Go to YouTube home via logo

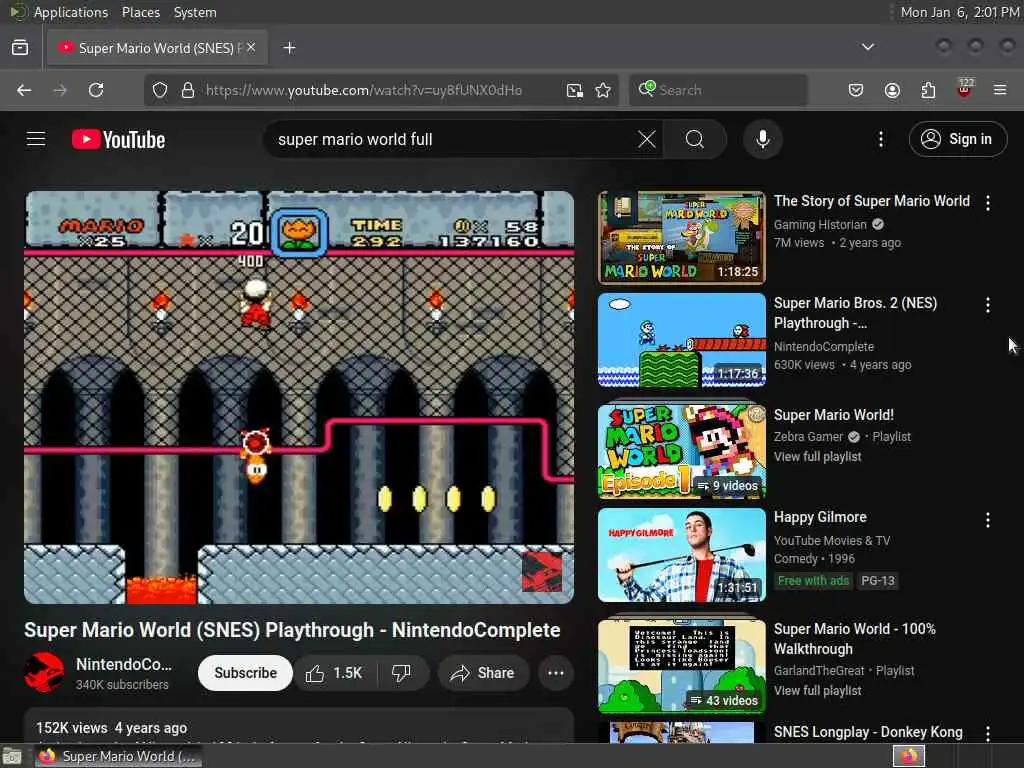(118, 139)
